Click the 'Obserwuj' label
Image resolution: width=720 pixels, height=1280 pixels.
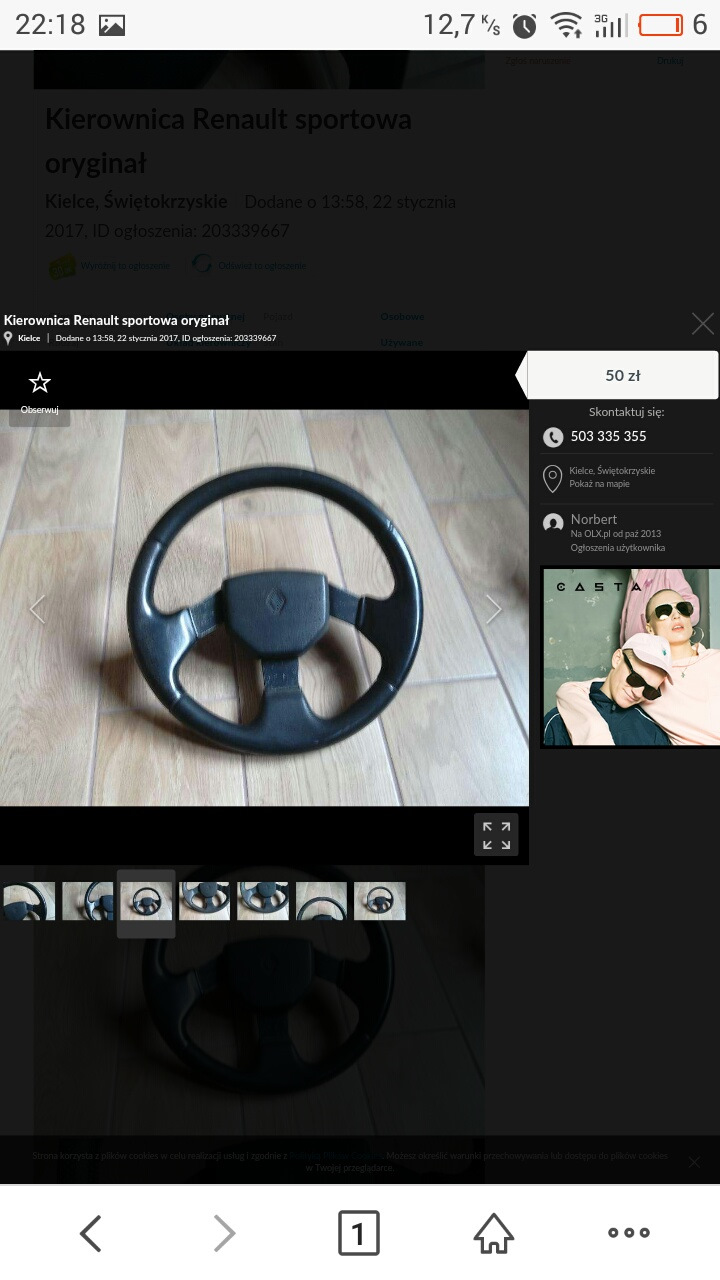tap(39, 410)
